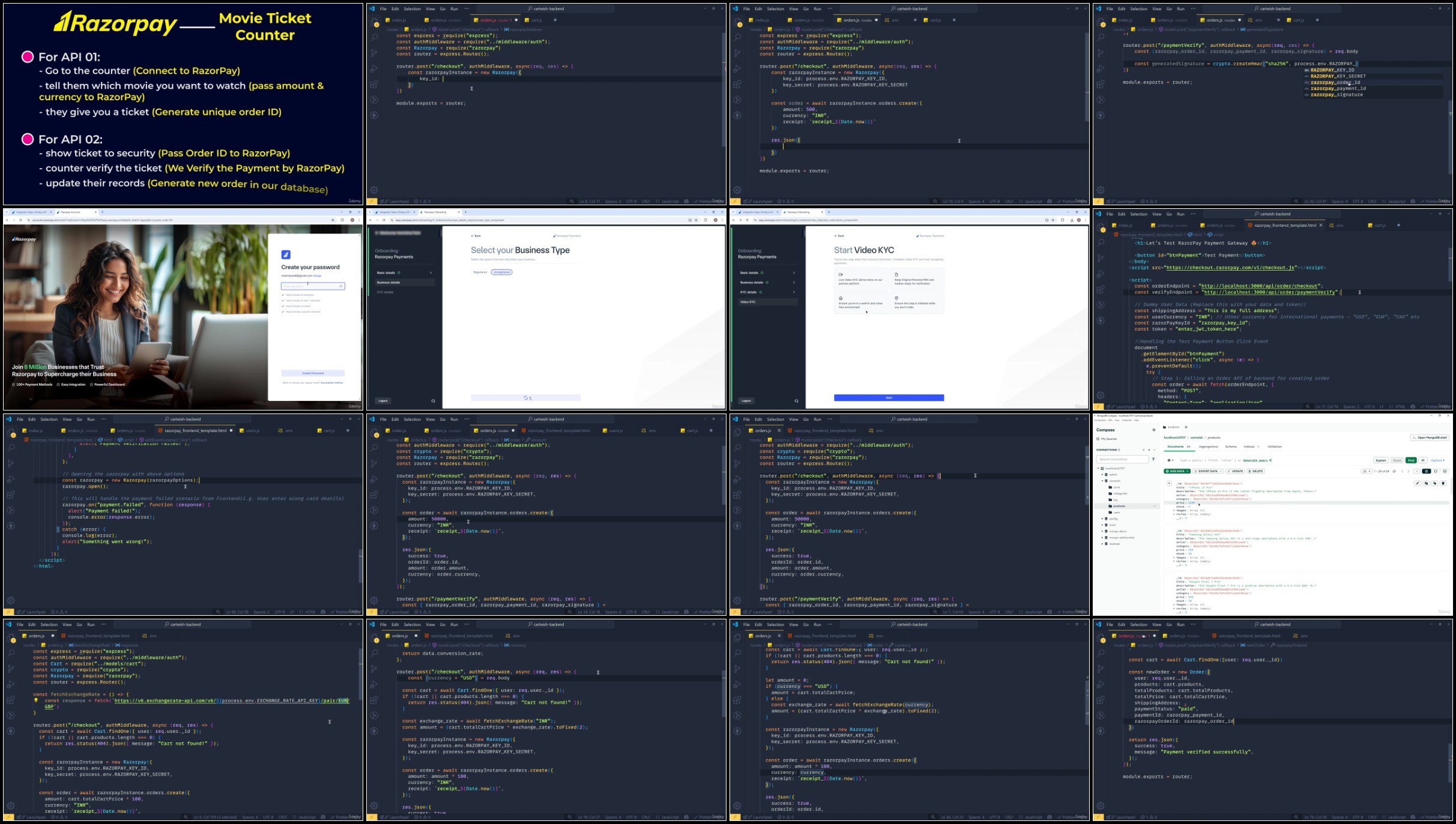This screenshot has width=1456, height=824.
Task: Switch to Indexes tab in Compass
Action: (x=1251, y=447)
